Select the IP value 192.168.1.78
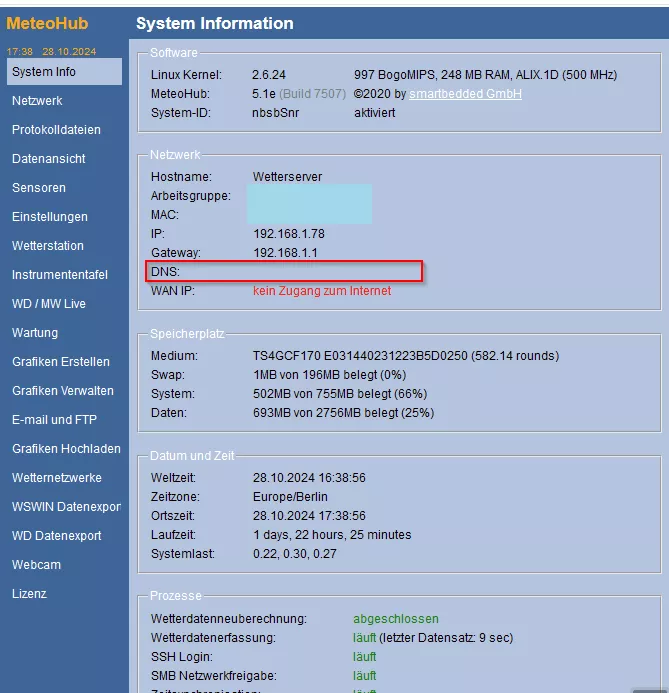Image resolution: width=669 pixels, height=693 pixels. (x=289, y=234)
